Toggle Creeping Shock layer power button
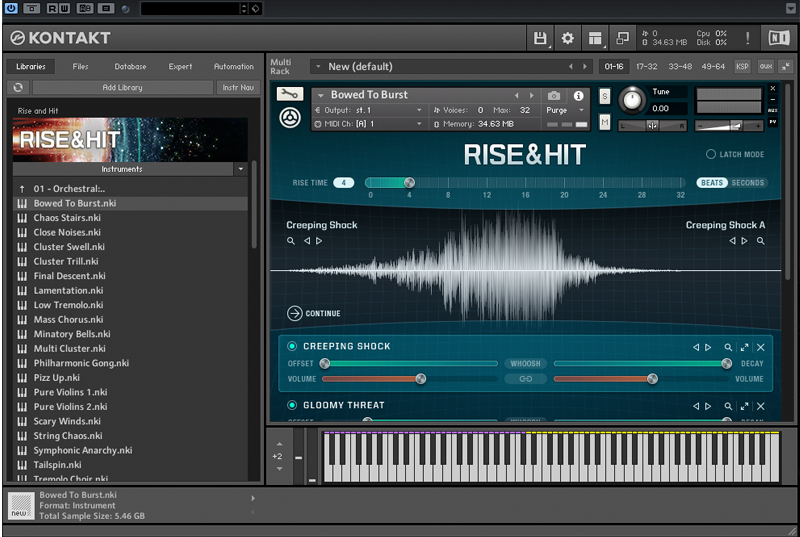The width and height of the screenshot is (800, 537). coord(292,346)
